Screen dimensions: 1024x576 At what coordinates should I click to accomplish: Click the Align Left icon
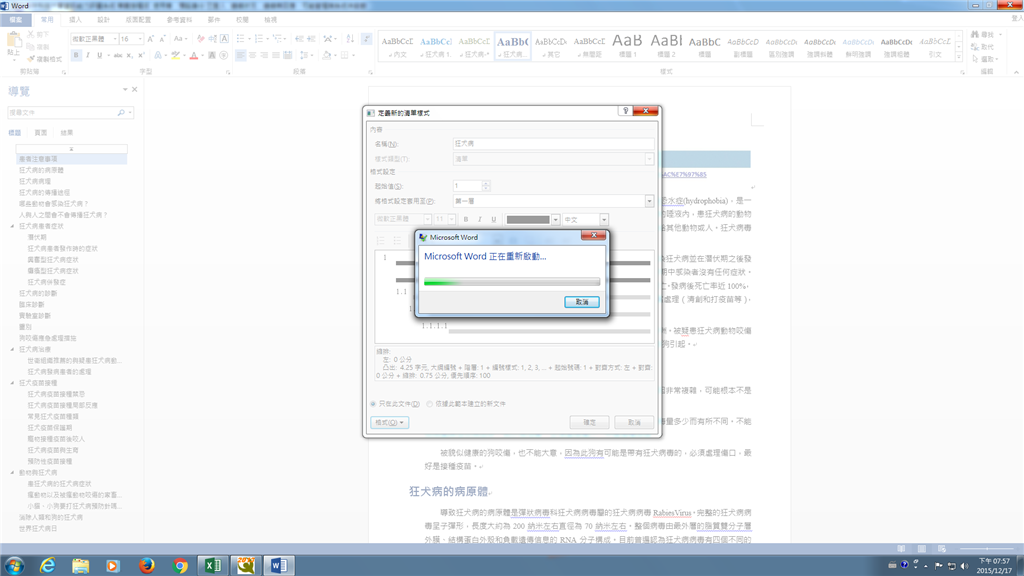pos(240,56)
